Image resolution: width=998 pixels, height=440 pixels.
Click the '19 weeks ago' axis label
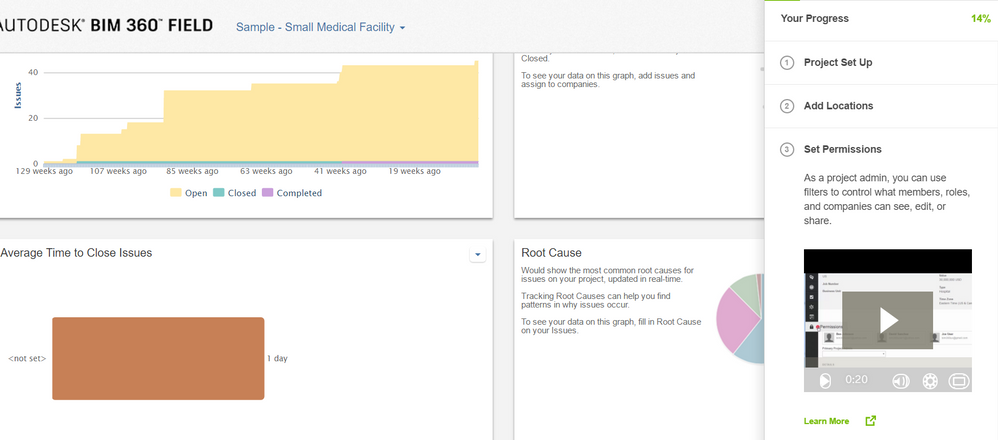(412, 171)
